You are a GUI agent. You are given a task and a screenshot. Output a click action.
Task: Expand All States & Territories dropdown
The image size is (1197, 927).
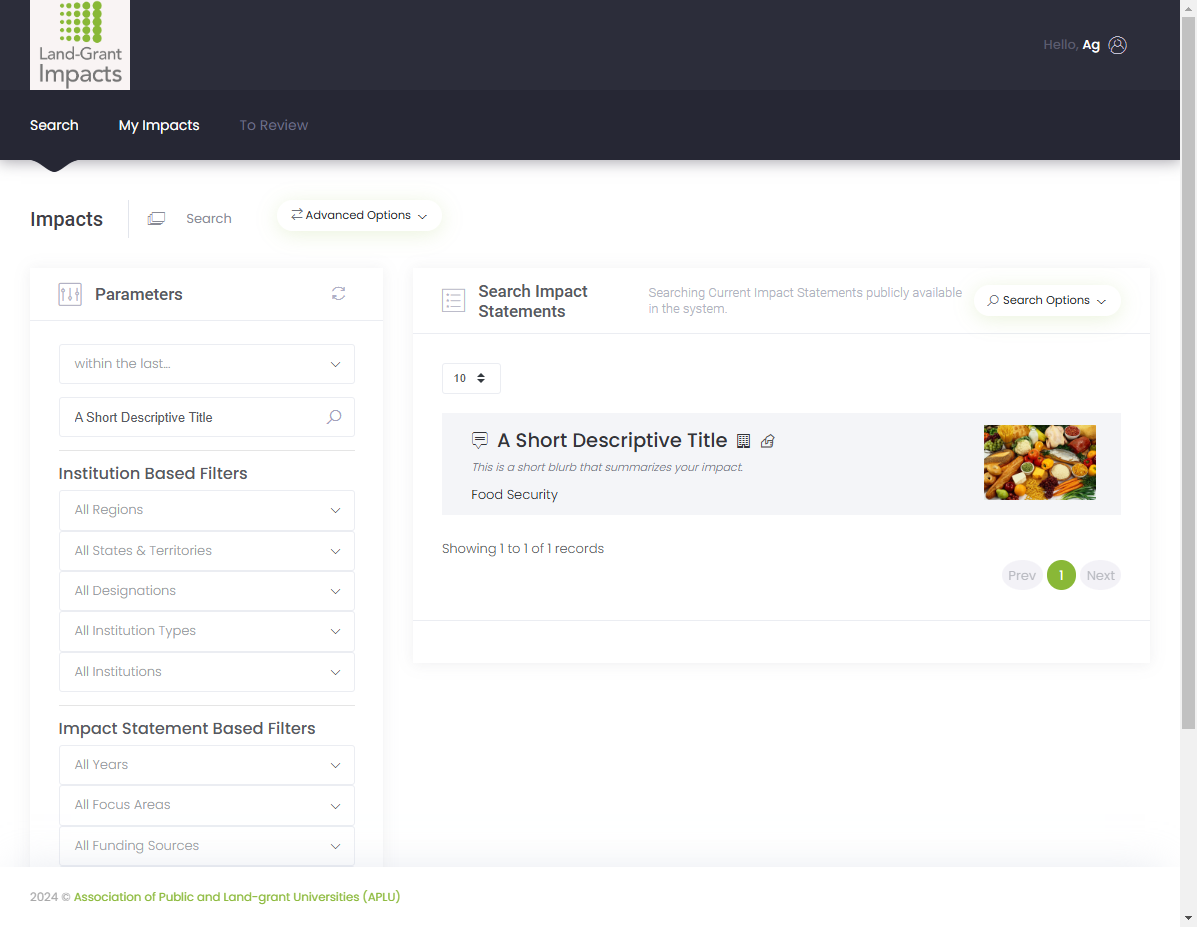[x=207, y=551]
